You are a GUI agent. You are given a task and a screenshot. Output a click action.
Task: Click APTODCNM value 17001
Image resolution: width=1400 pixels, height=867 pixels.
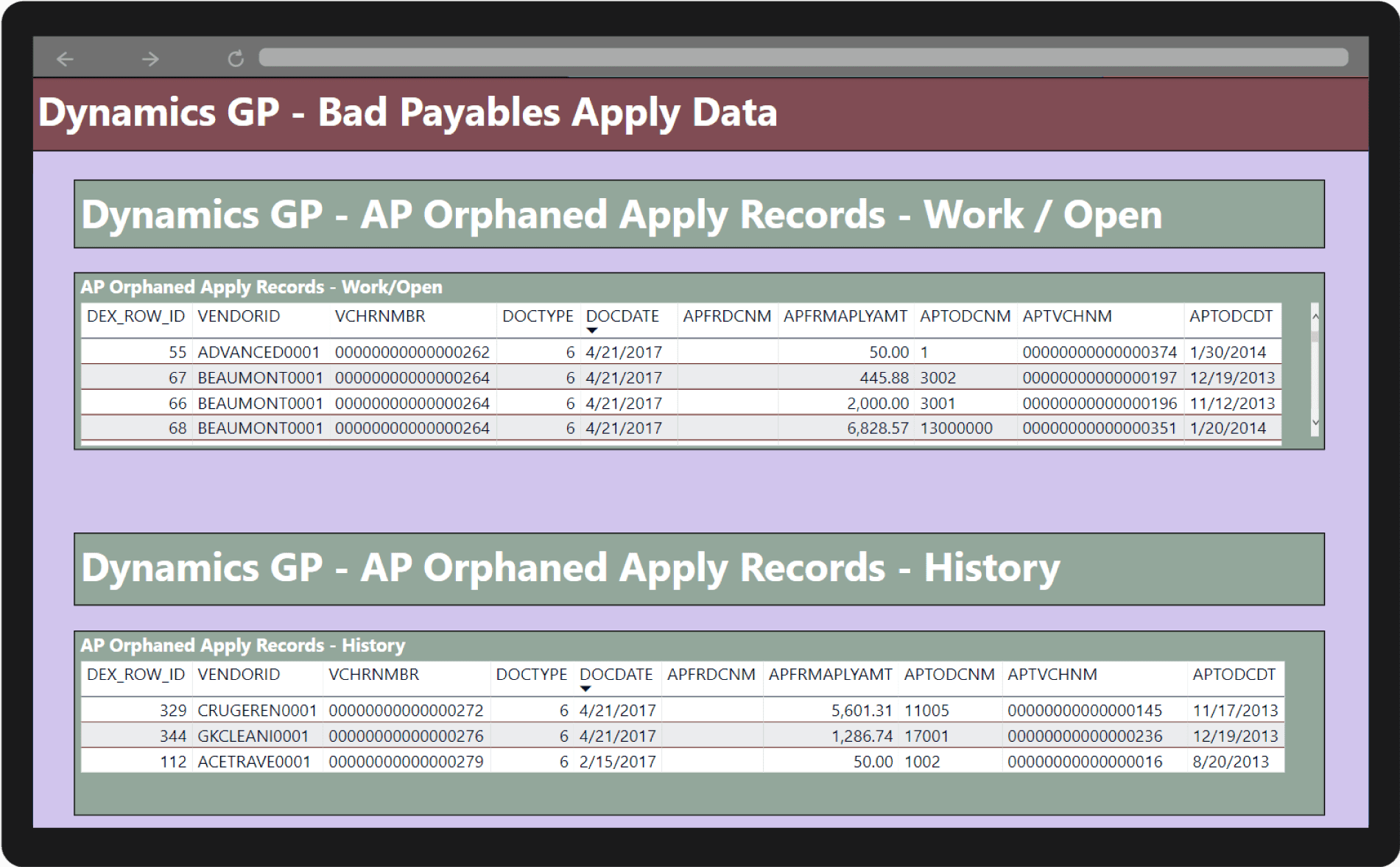tap(926, 736)
